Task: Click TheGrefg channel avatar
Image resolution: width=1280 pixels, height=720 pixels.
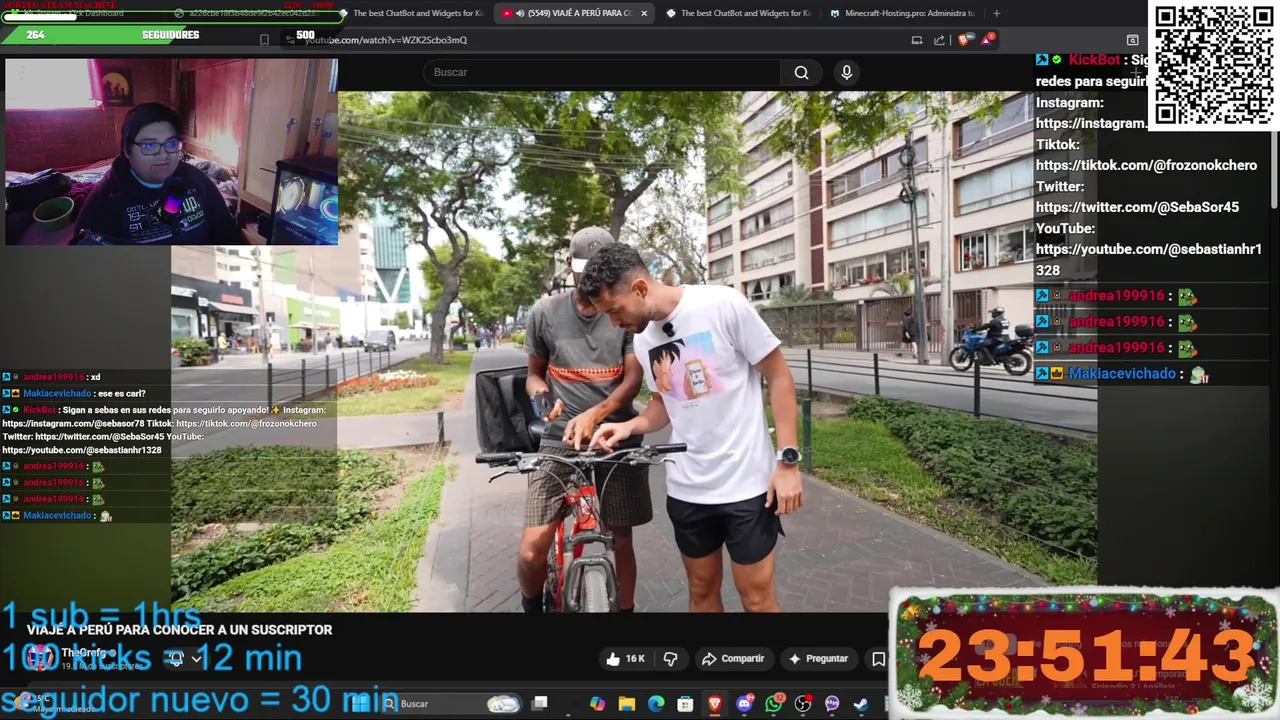Action: [41, 657]
